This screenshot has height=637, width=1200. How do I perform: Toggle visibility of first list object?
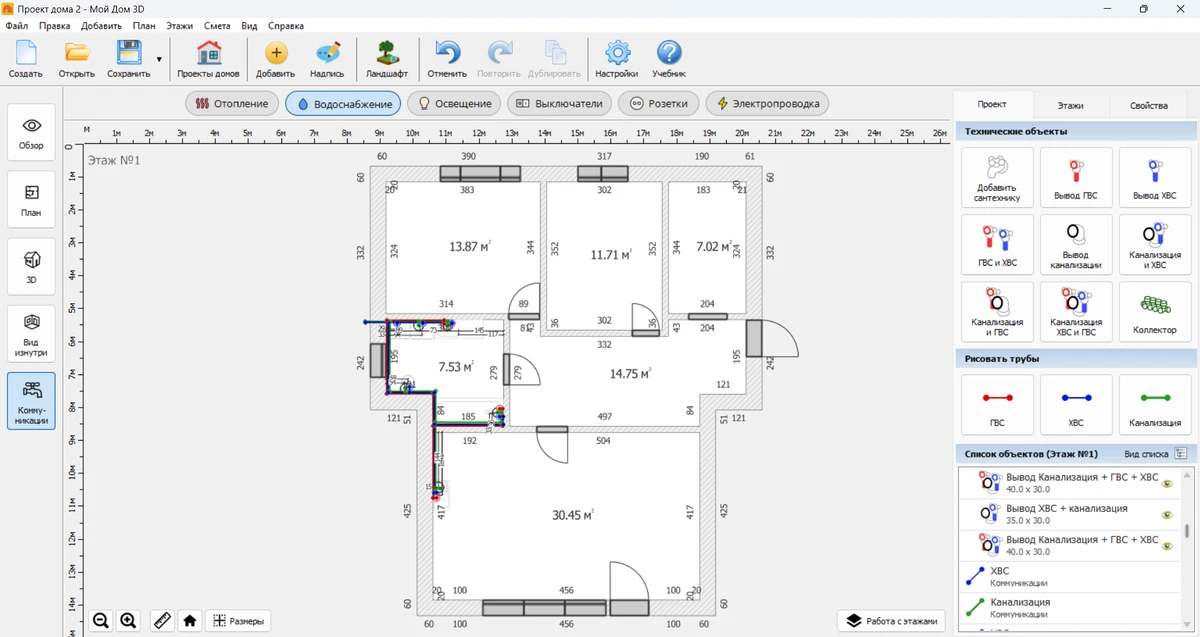(x=1166, y=484)
